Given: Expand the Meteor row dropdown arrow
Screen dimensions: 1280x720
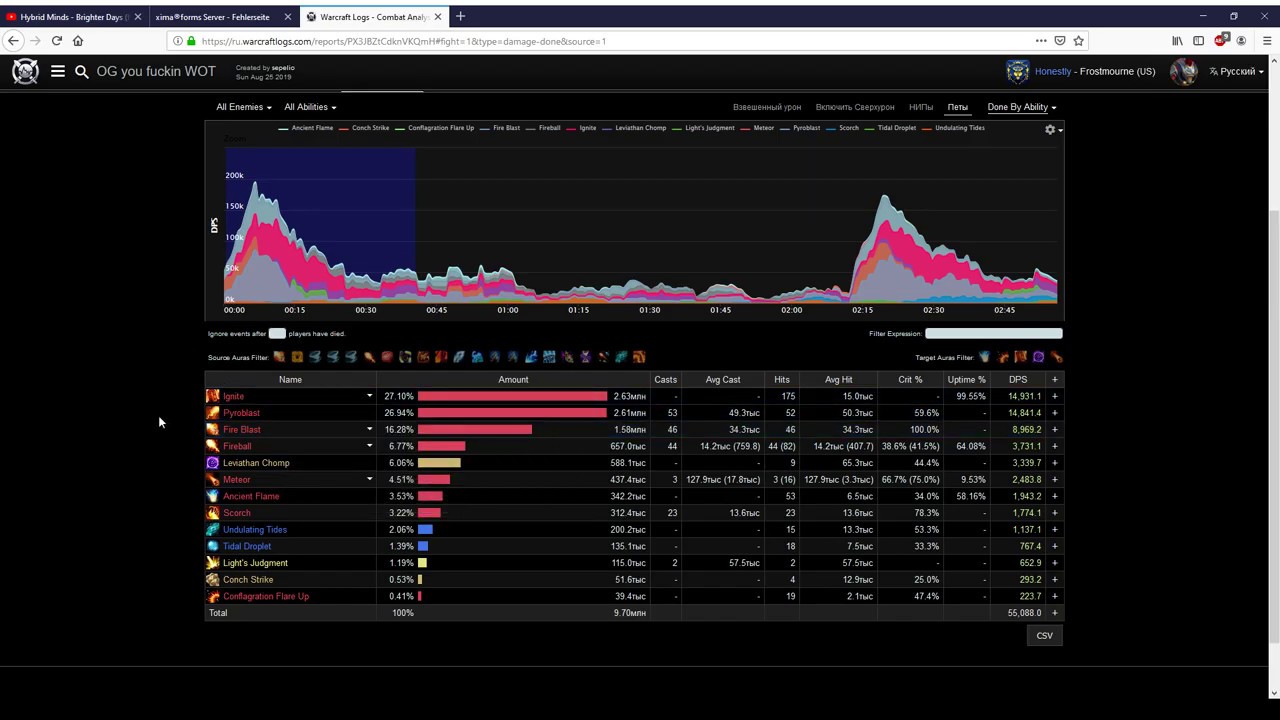Looking at the screenshot, I should (x=369, y=480).
